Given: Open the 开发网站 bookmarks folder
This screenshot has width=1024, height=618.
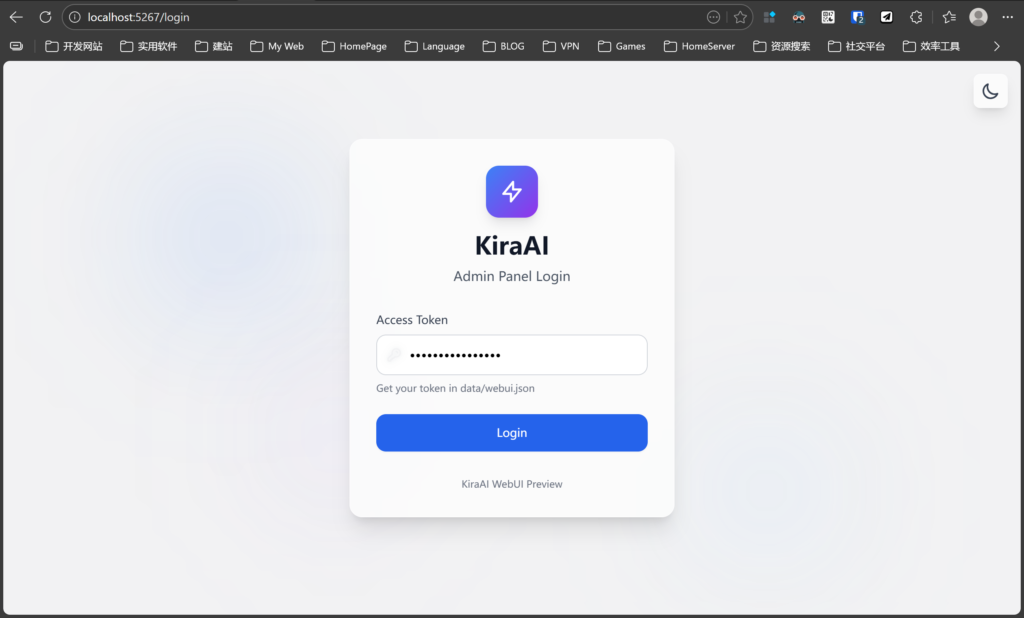Looking at the screenshot, I should pyautogui.click(x=74, y=46).
